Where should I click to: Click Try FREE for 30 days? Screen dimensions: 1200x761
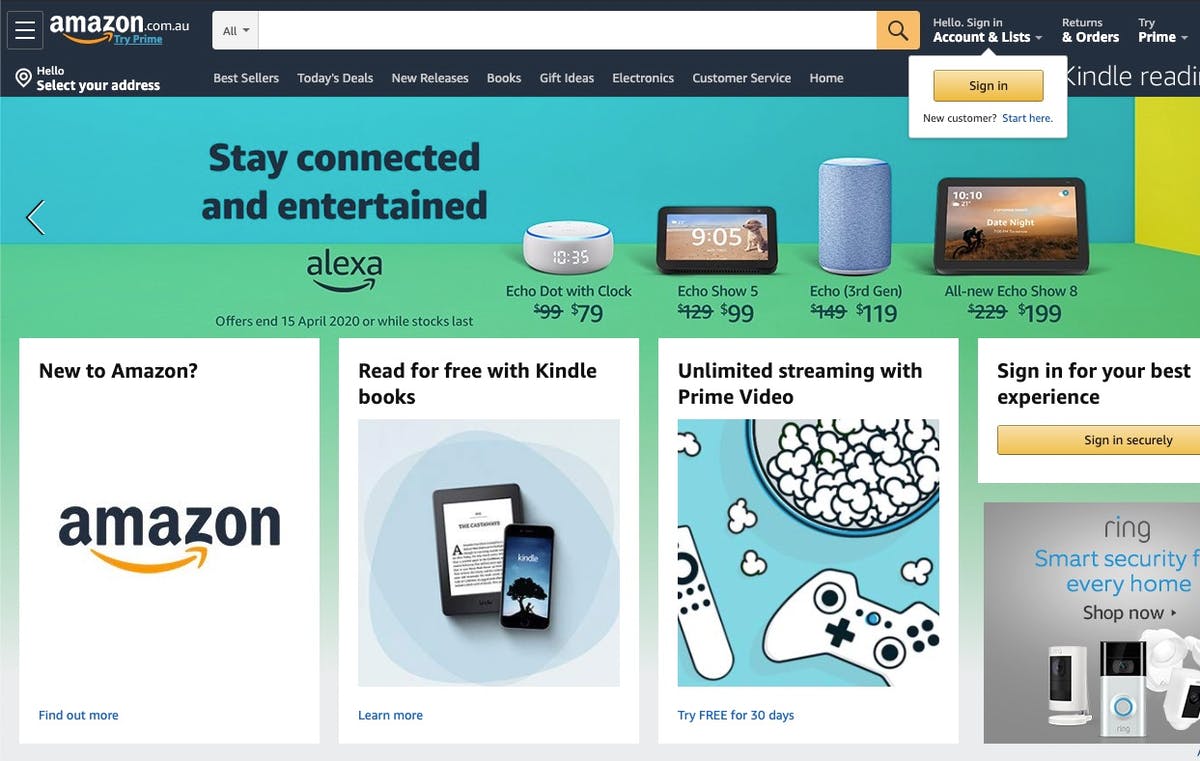(736, 715)
